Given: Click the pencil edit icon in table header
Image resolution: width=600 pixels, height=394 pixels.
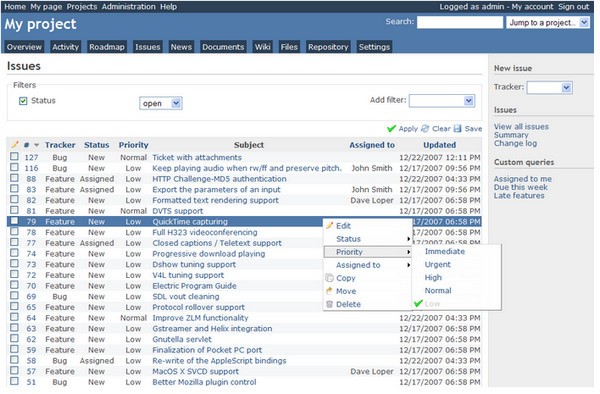Looking at the screenshot, I should [x=15, y=145].
